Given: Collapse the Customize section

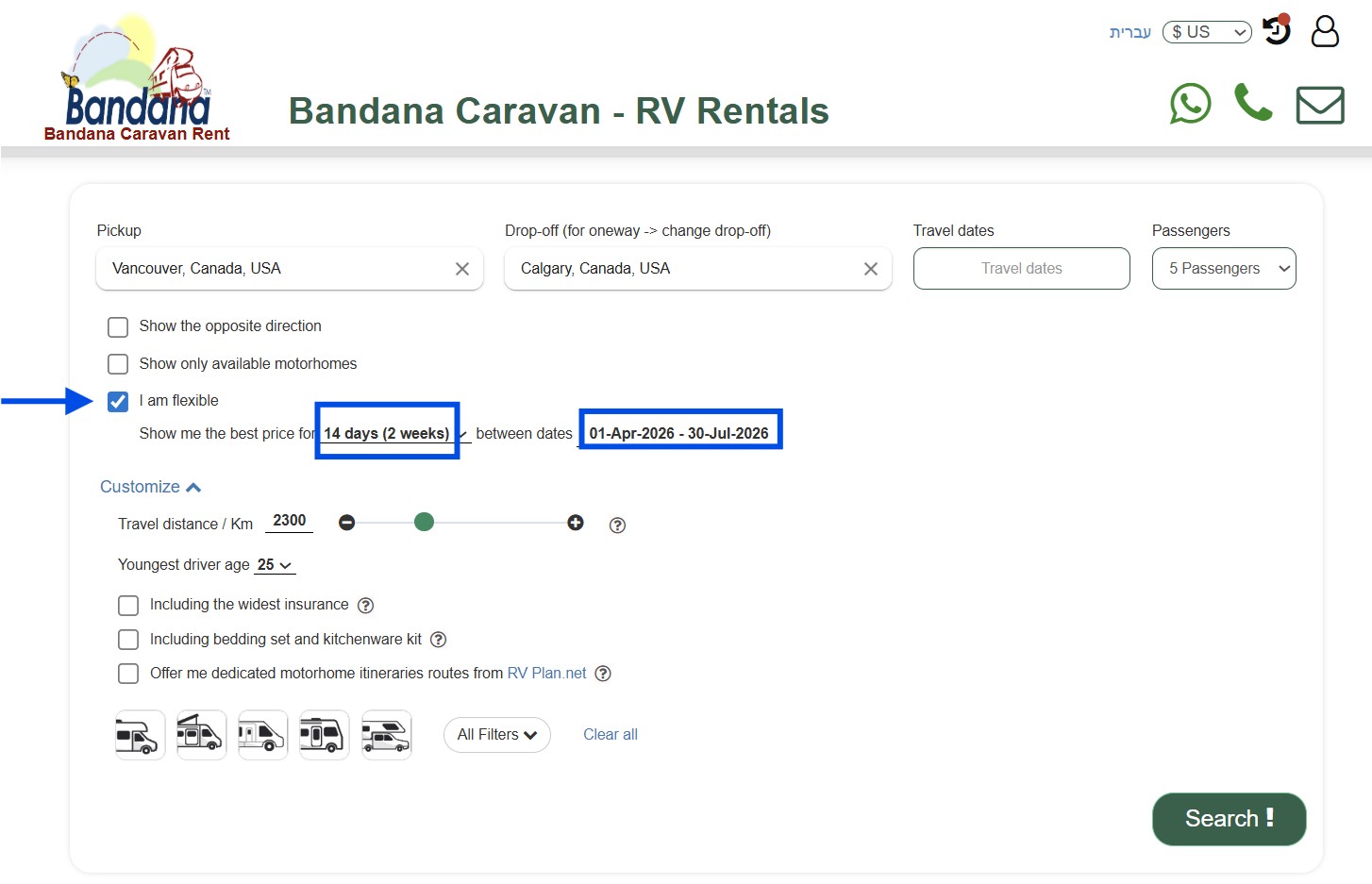Looking at the screenshot, I should pyautogui.click(x=150, y=486).
